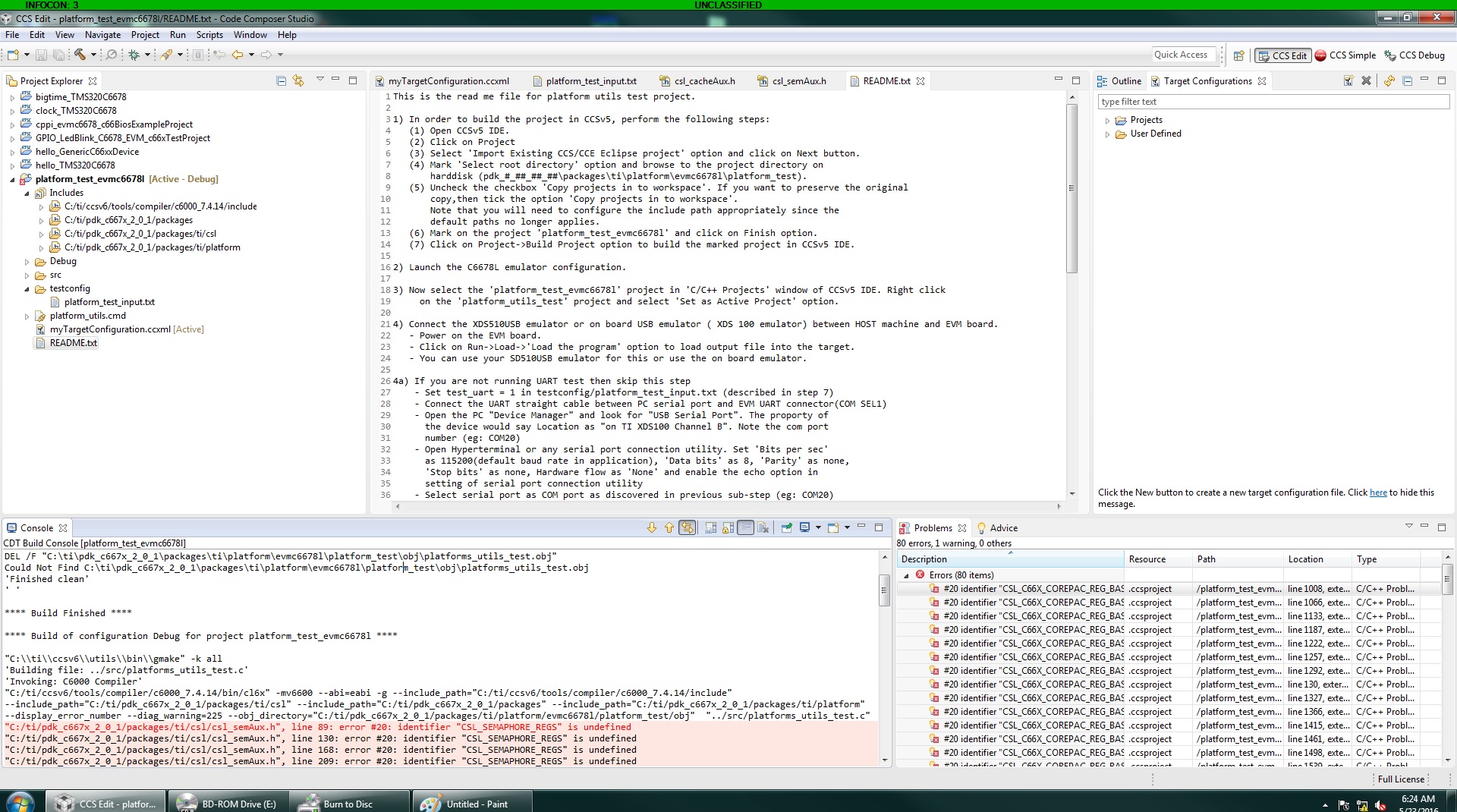Viewport: 1457px width, 812px height.
Task: Open the Navigate menu
Action: click(102, 34)
